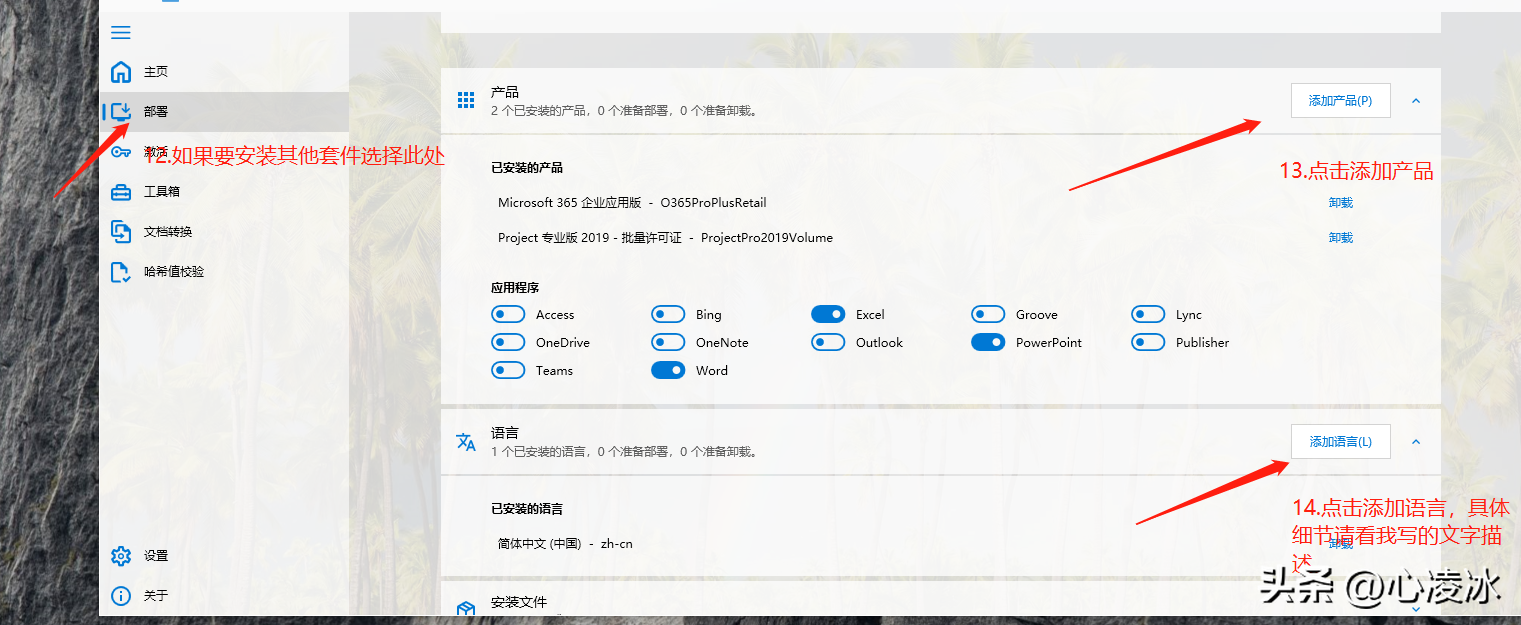
Task: Click Add Language 添加语言(L) button
Action: click(1340, 442)
